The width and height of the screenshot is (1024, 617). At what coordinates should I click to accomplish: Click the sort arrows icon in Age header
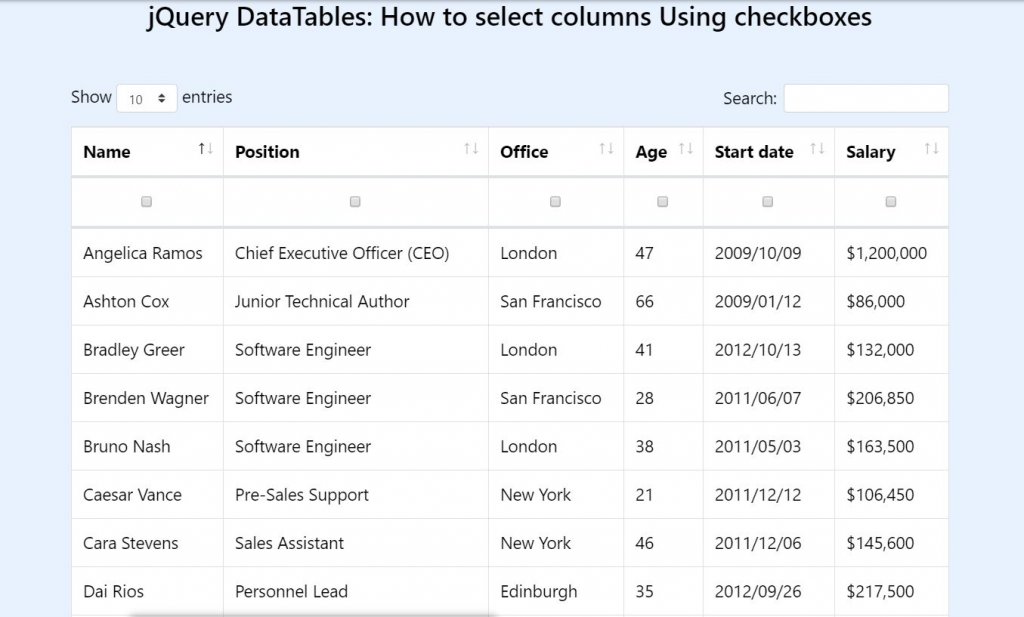point(686,149)
